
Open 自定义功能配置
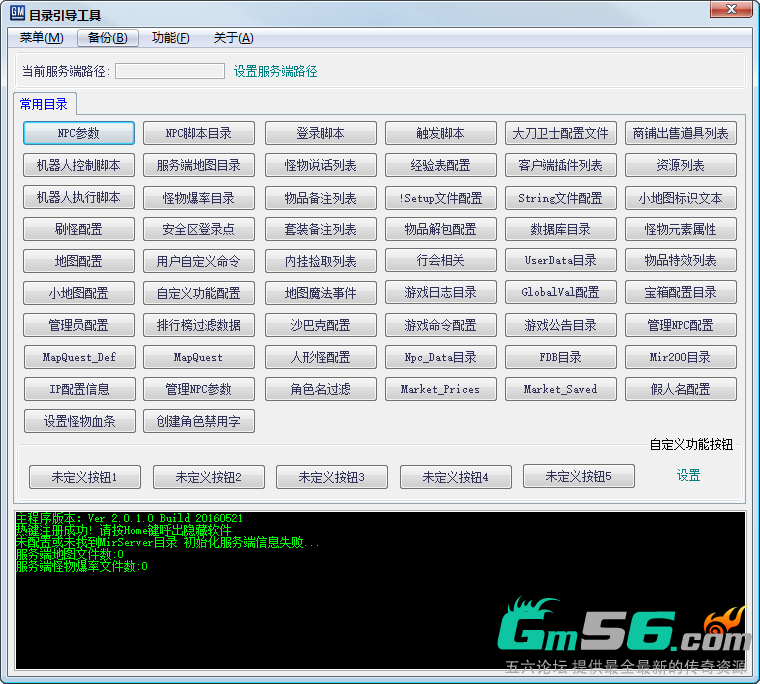point(199,293)
